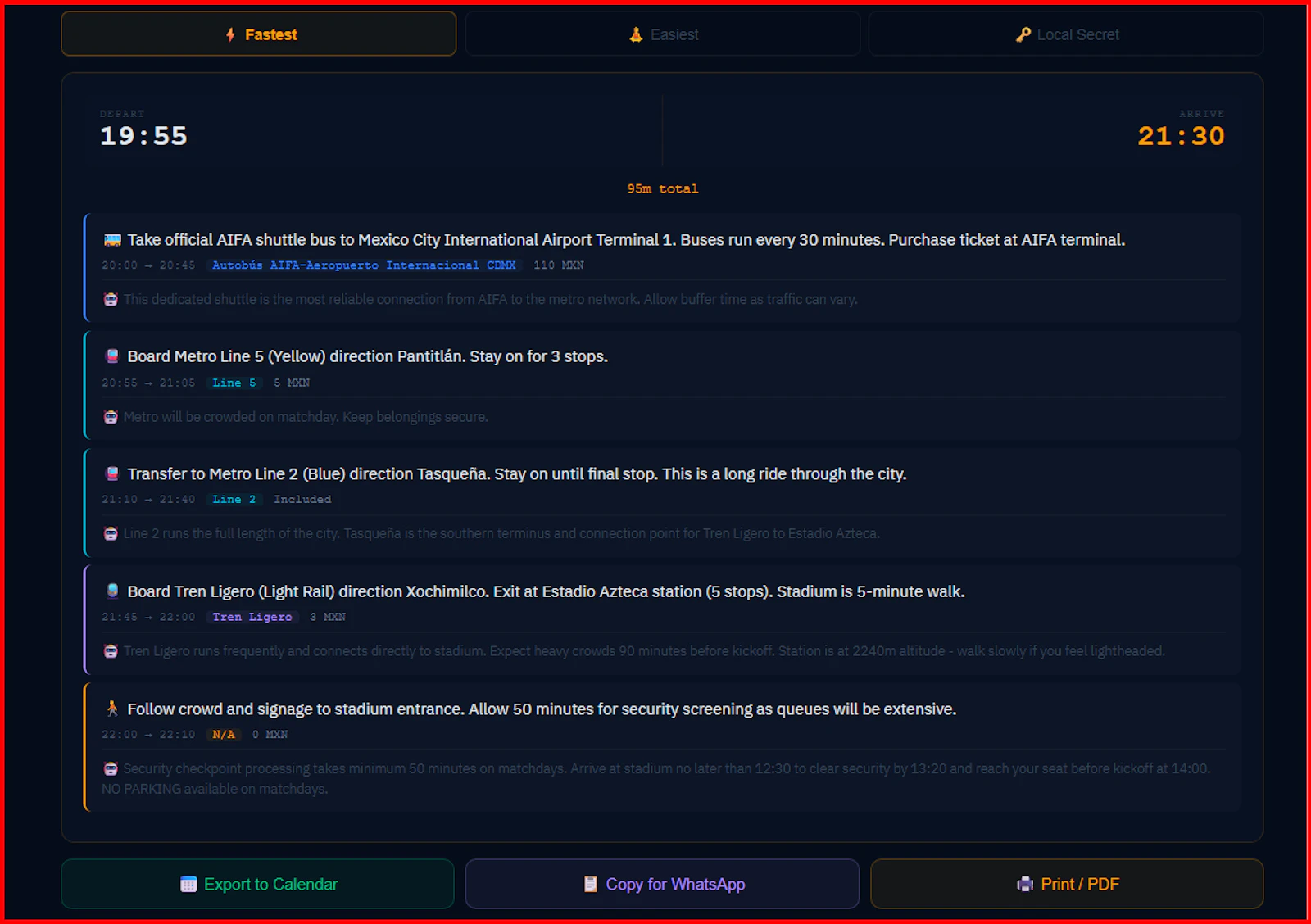Click the metro icon beside Line 5 step

112,356
